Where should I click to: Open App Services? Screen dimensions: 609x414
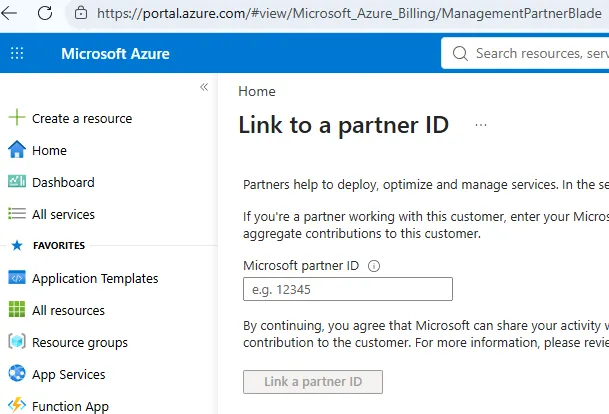(x=69, y=374)
